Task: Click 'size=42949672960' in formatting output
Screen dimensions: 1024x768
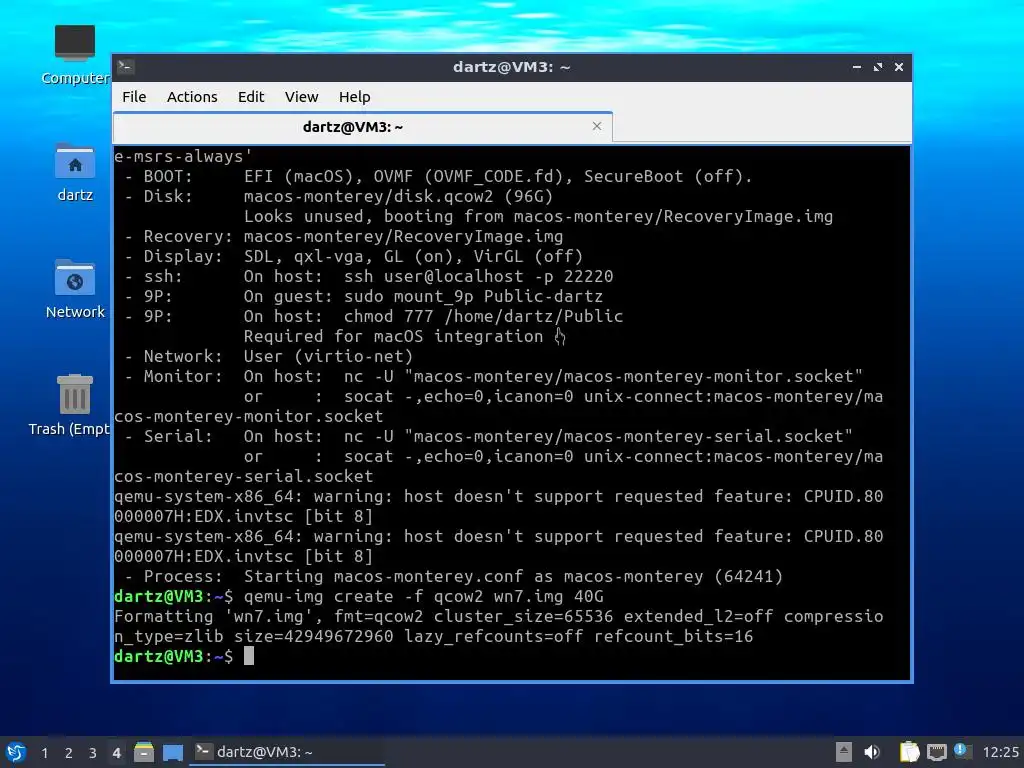Action: 313,636
